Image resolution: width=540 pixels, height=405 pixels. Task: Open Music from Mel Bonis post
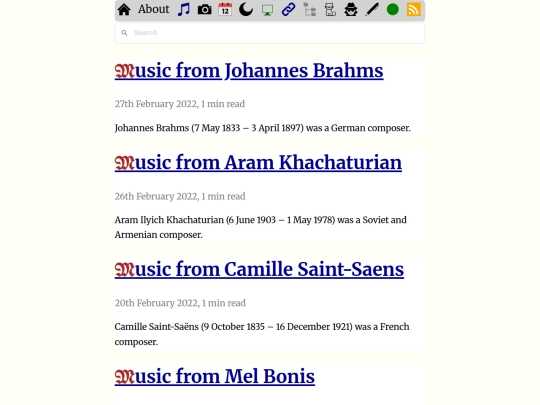[x=215, y=376]
